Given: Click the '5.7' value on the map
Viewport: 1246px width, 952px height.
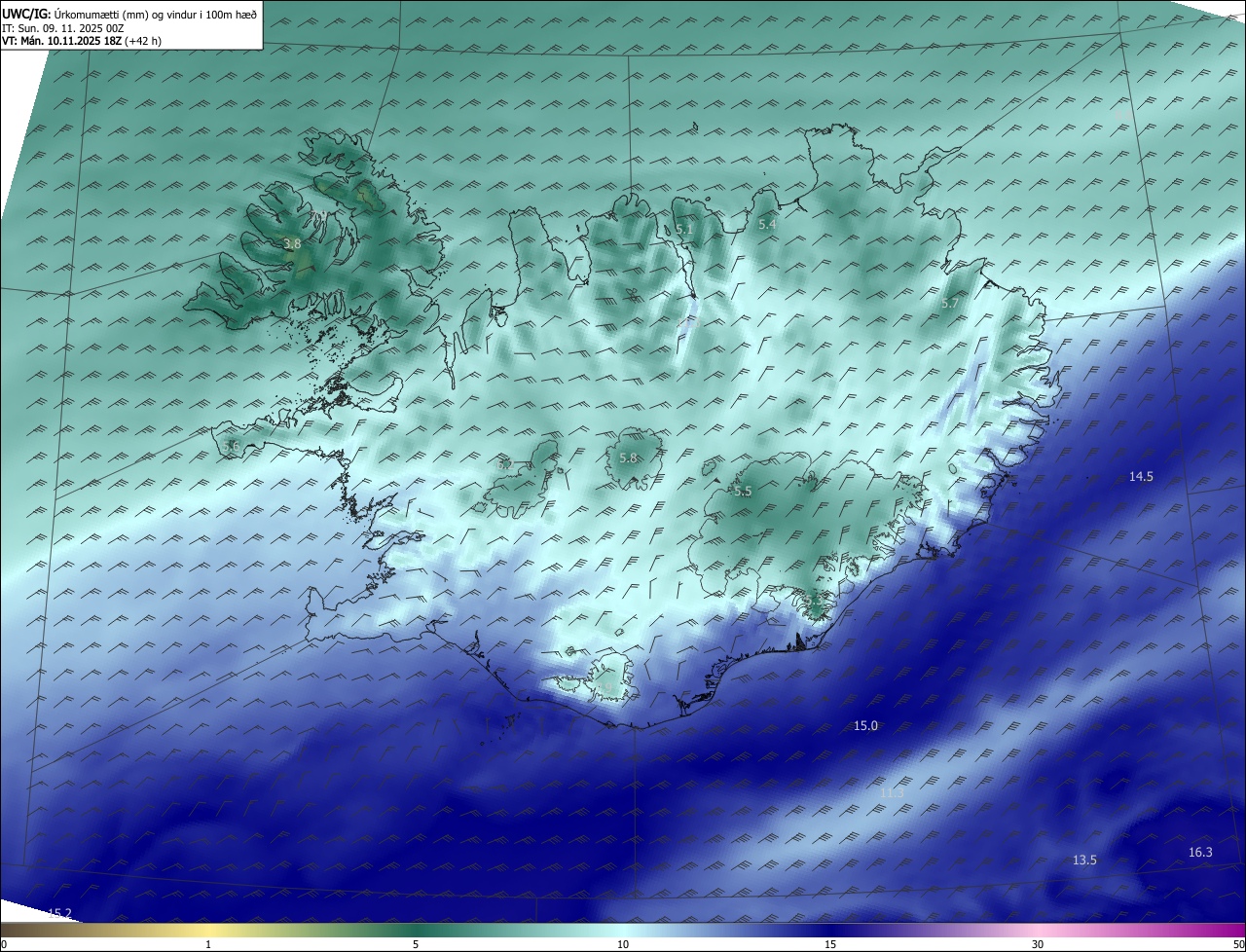Looking at the screenshot, I should [x=951, y=304].
